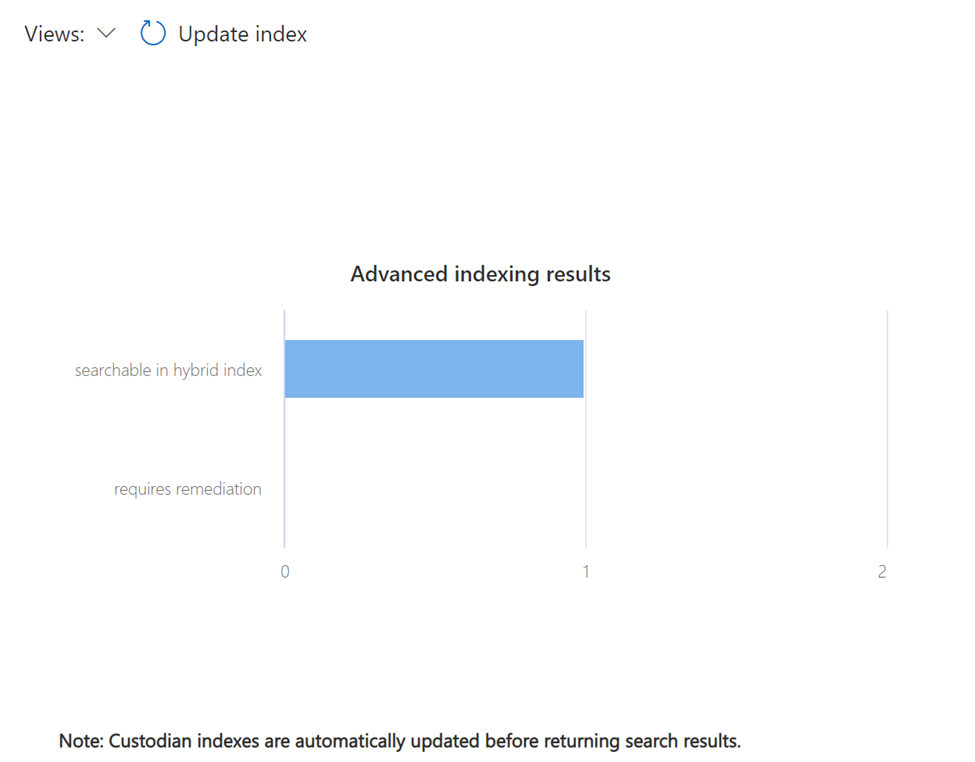Viewport: 975px width, 762px height.
Task: Click the Update index text
Action: [x=243, y=34]
